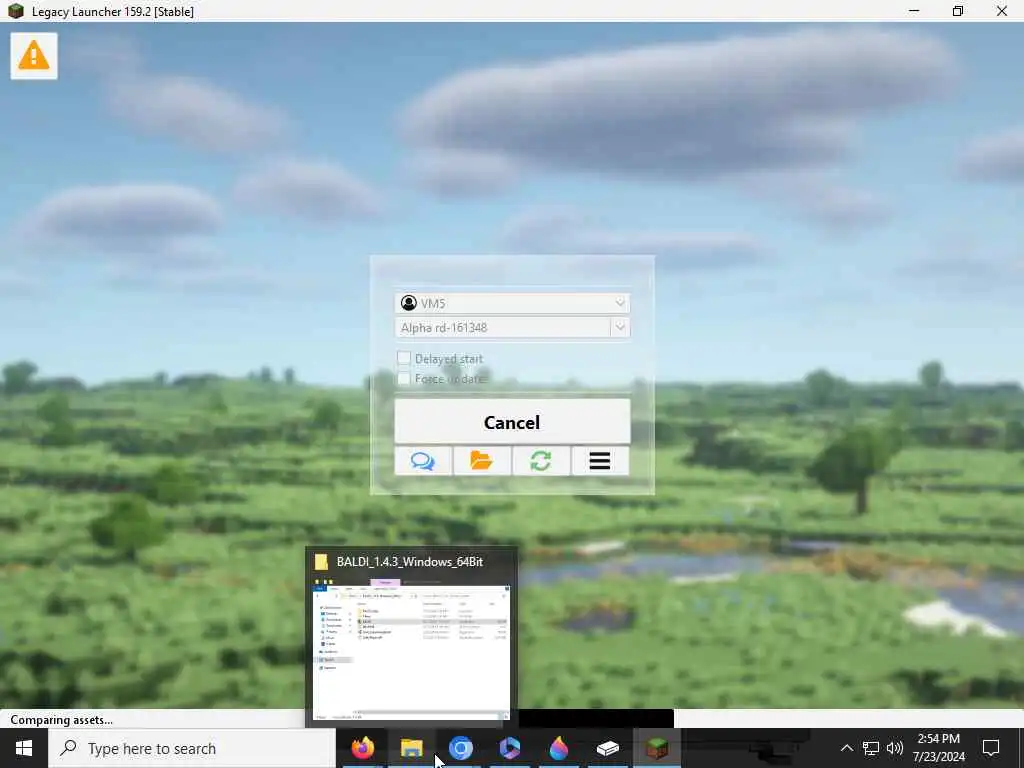Tick the Force update checkbox
1024x768 pixels.
click(404, 378)
